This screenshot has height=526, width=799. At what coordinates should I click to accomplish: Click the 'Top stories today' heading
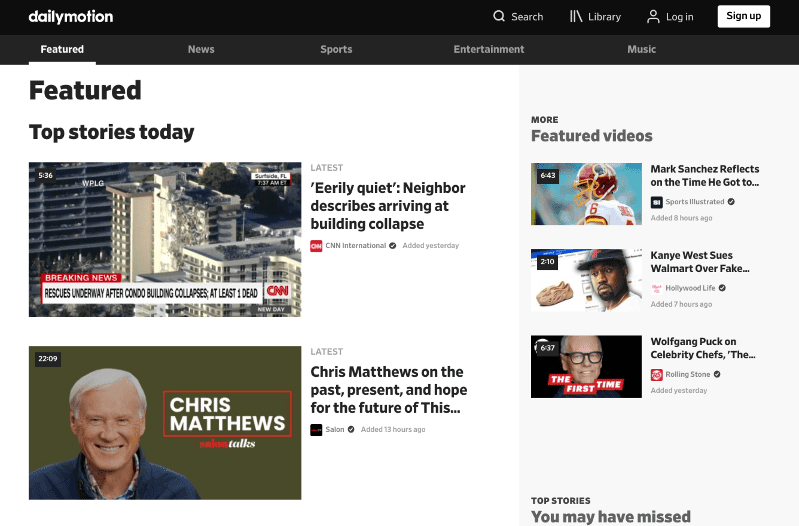click(112, 132)
